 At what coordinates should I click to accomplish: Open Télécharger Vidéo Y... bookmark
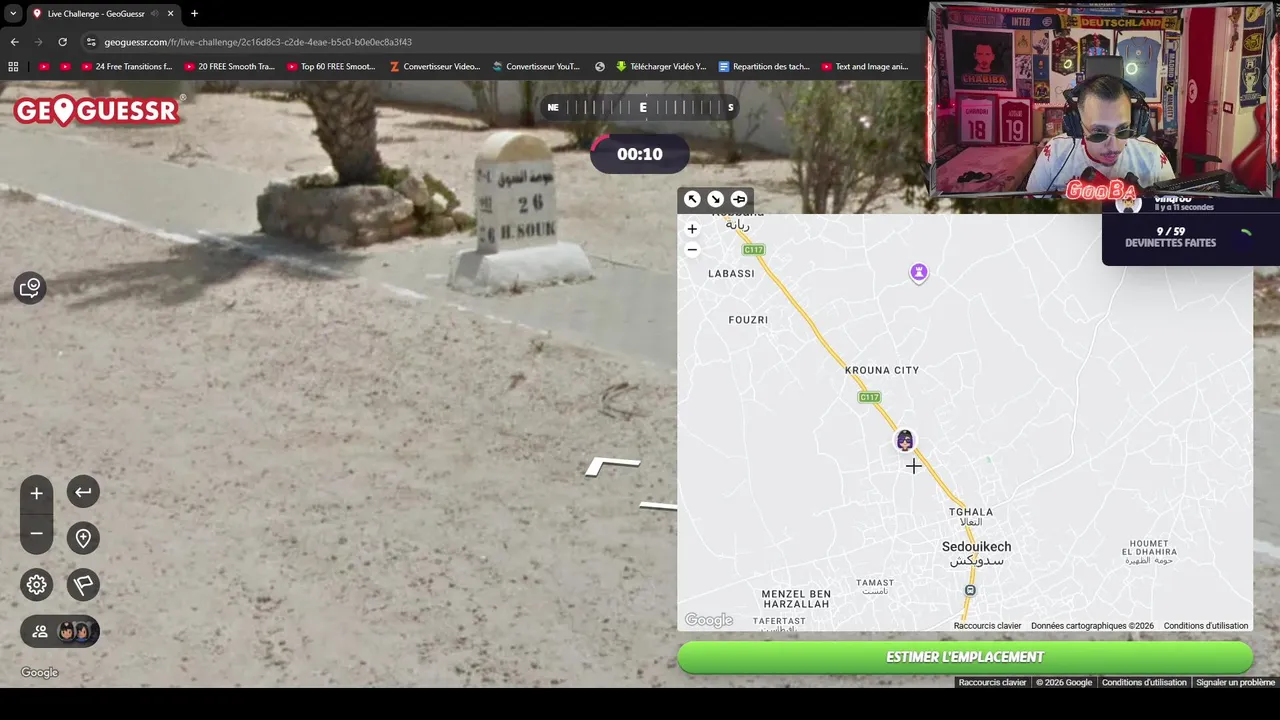click(661, 67)
